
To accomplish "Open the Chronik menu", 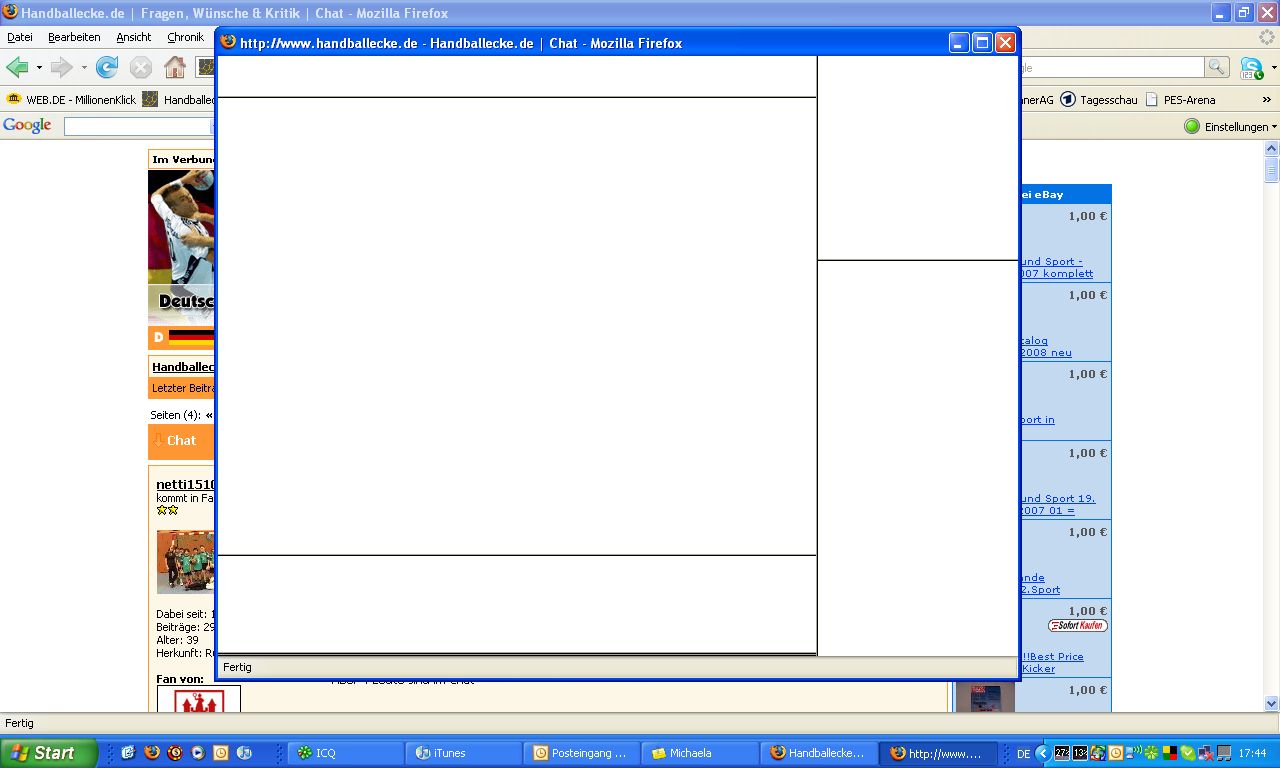I will point(185,37).
